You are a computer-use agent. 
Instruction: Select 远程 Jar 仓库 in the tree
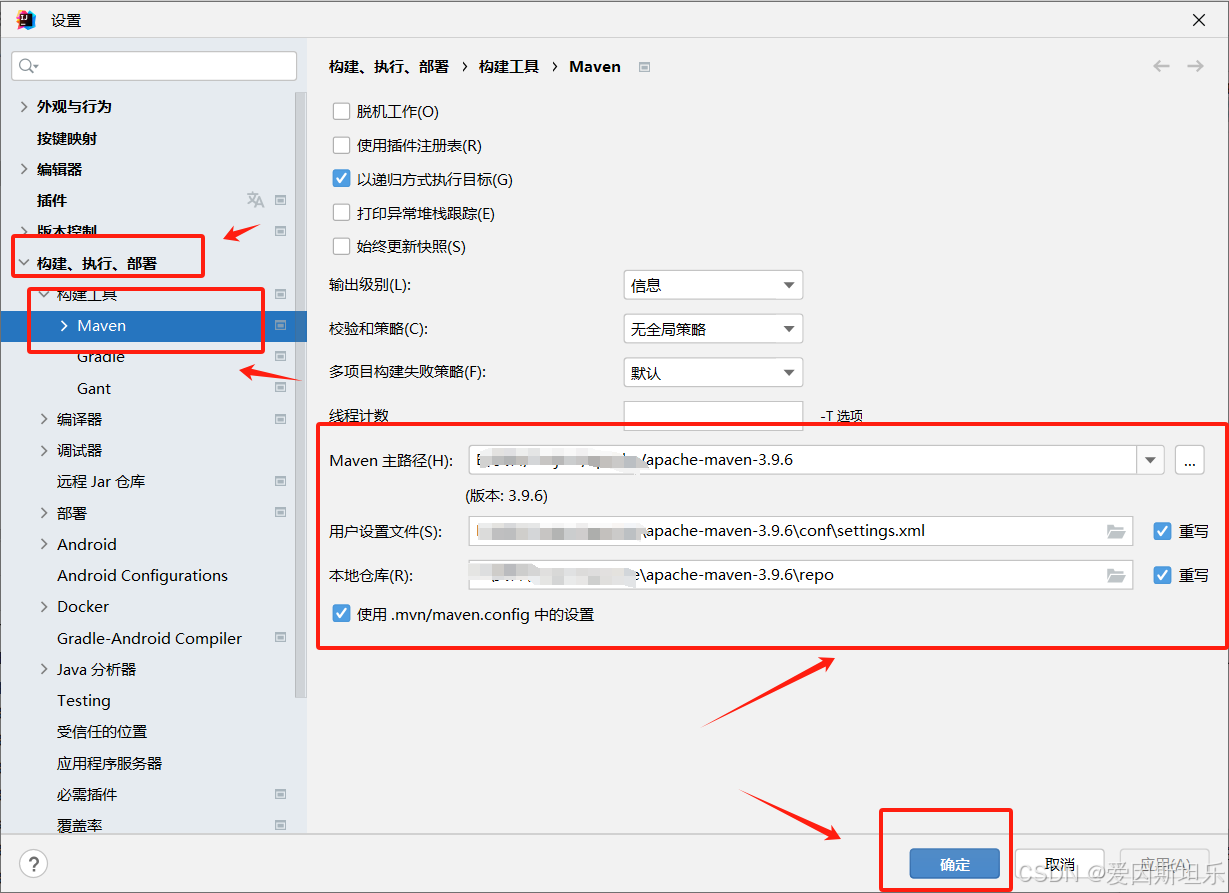pos(101,481)
